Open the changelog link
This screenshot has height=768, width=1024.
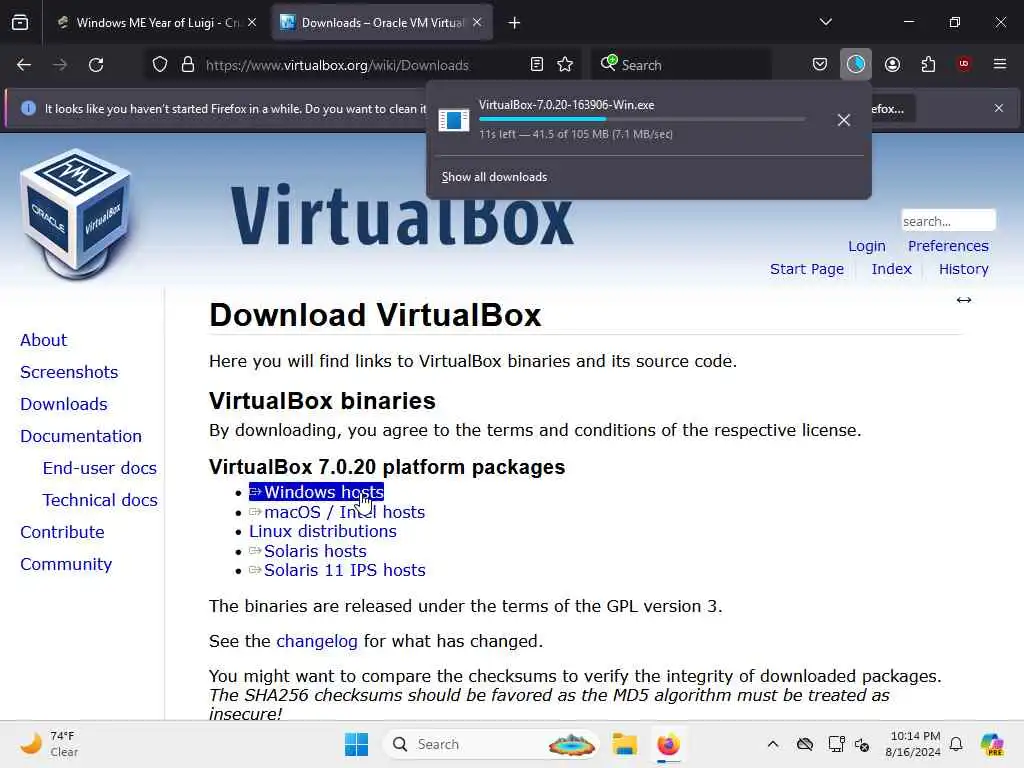pyautogui.click(x=317, y=641)
